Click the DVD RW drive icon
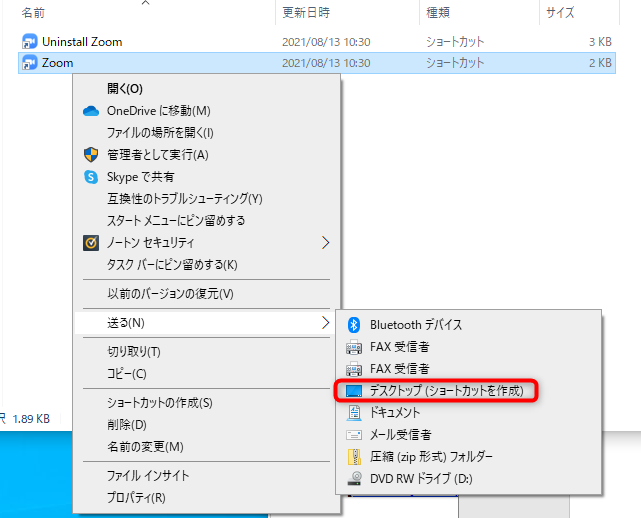The image size is (641, 518). [x=354, y=478]
